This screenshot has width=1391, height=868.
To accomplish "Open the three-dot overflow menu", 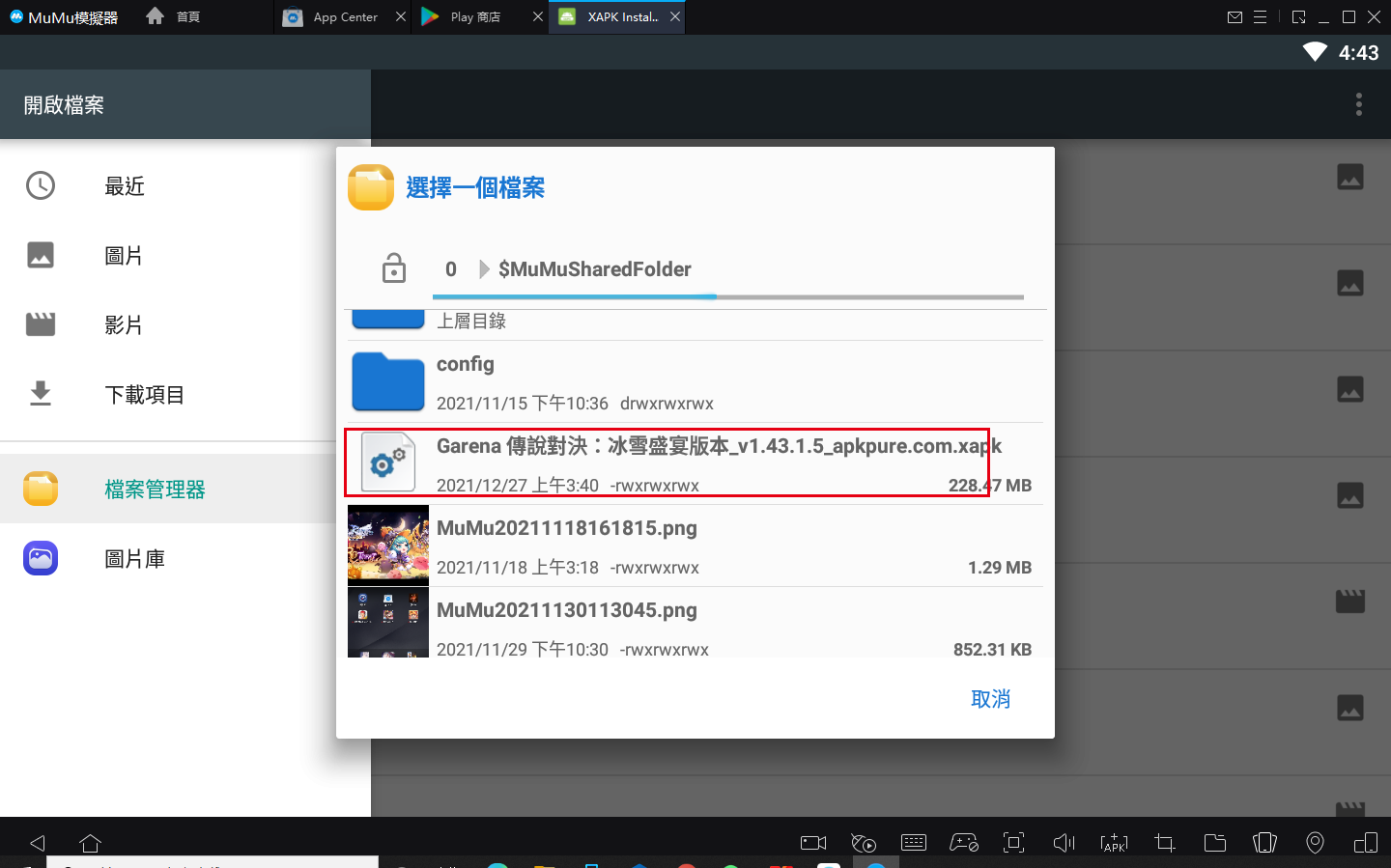I will (1358, 104).
